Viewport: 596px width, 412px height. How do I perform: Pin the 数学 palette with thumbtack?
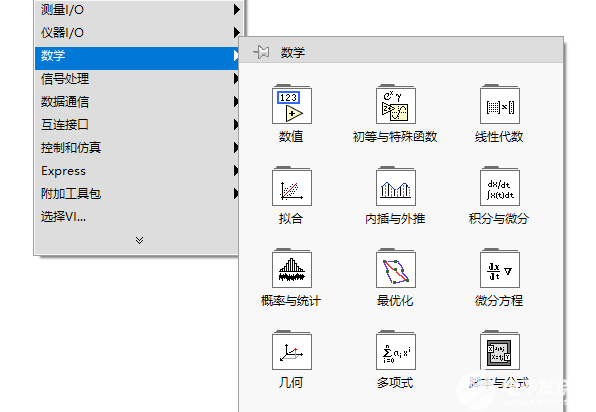(262, 52)
